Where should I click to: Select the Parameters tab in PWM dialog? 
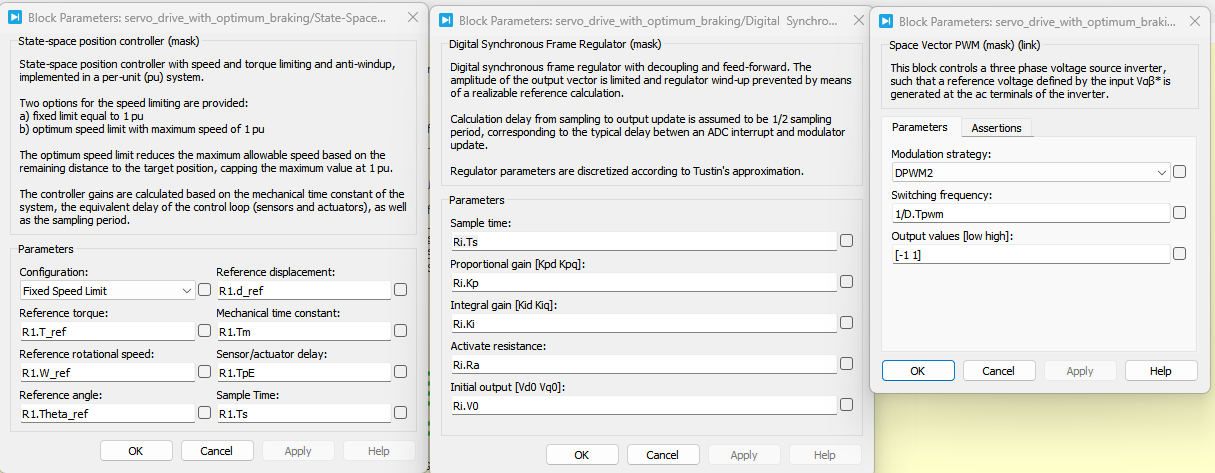pyautogui.click(x=920, y=127)
